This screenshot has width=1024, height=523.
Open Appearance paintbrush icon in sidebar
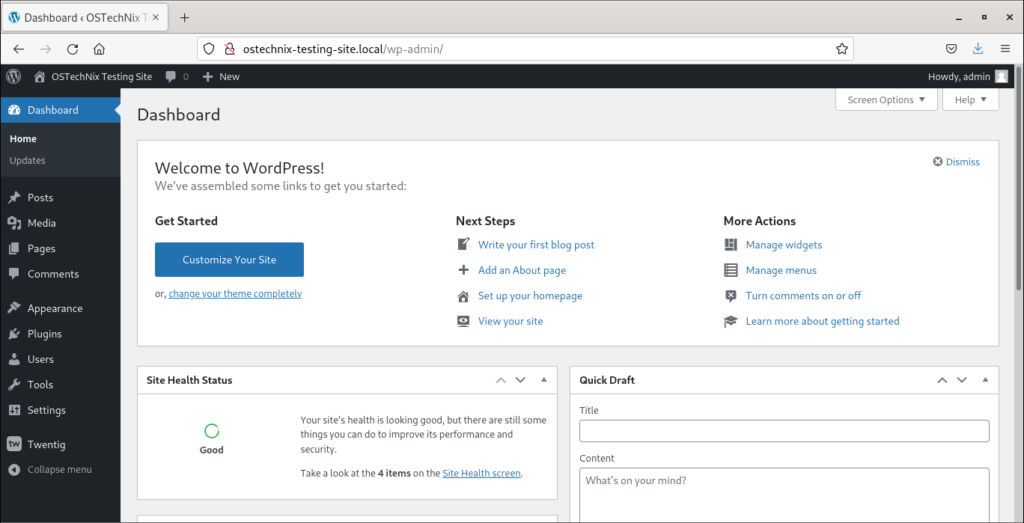pyautogui.click(x=14, y=309)
